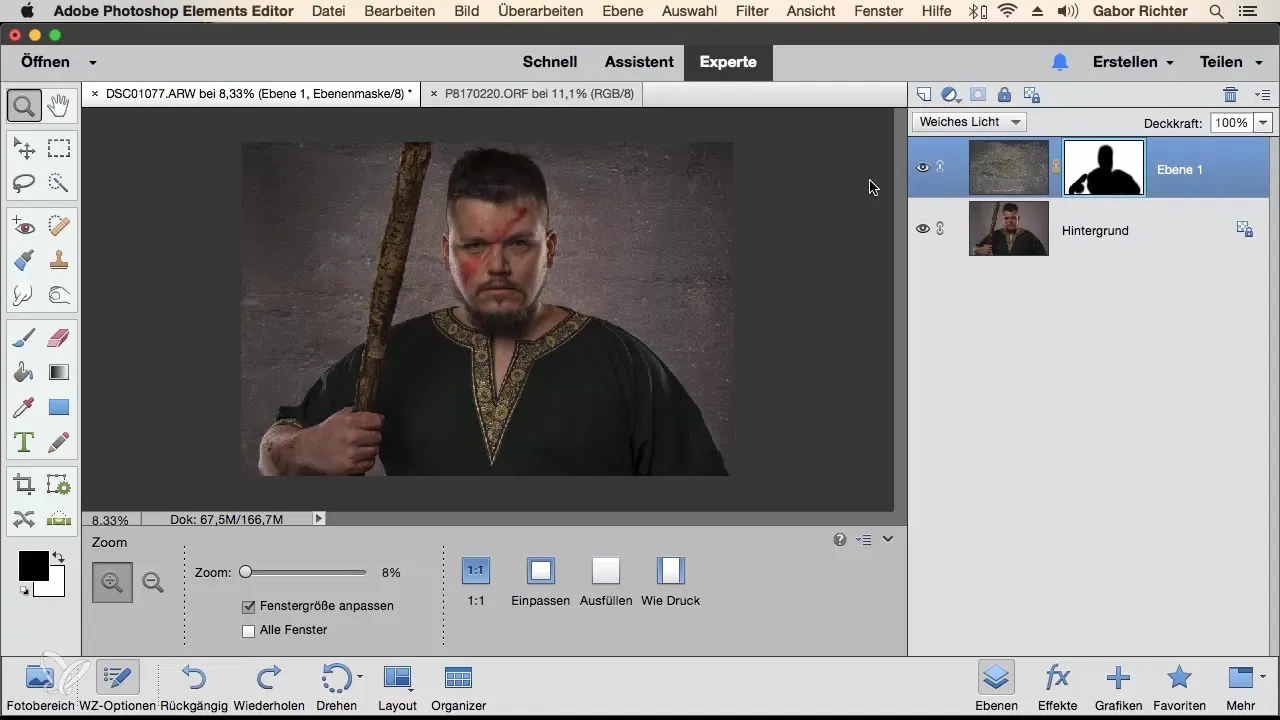Create new fill or adjustment layer
The image size is (1280, 720).
(x=951, y=95)
